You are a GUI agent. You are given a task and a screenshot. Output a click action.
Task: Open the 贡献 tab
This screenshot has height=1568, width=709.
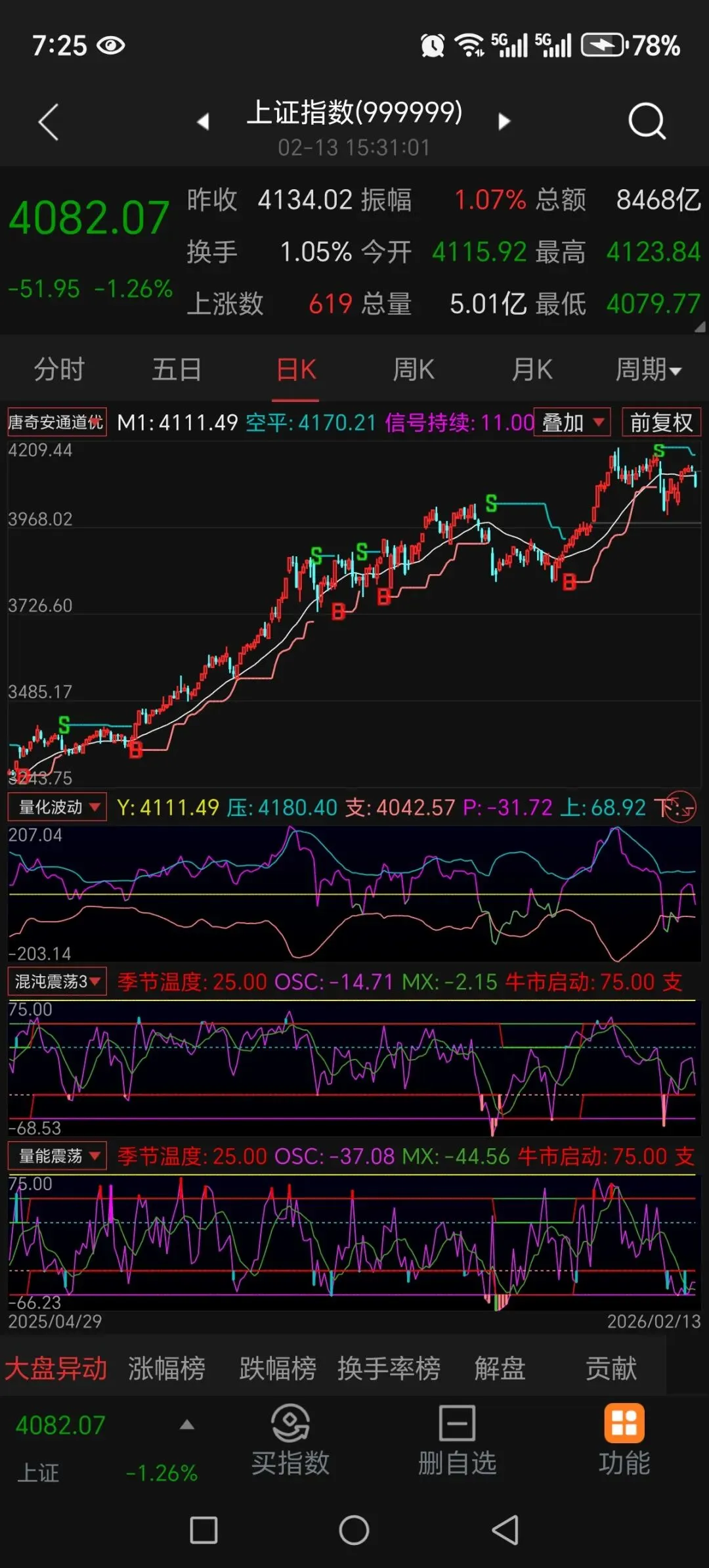(611, 1368)
